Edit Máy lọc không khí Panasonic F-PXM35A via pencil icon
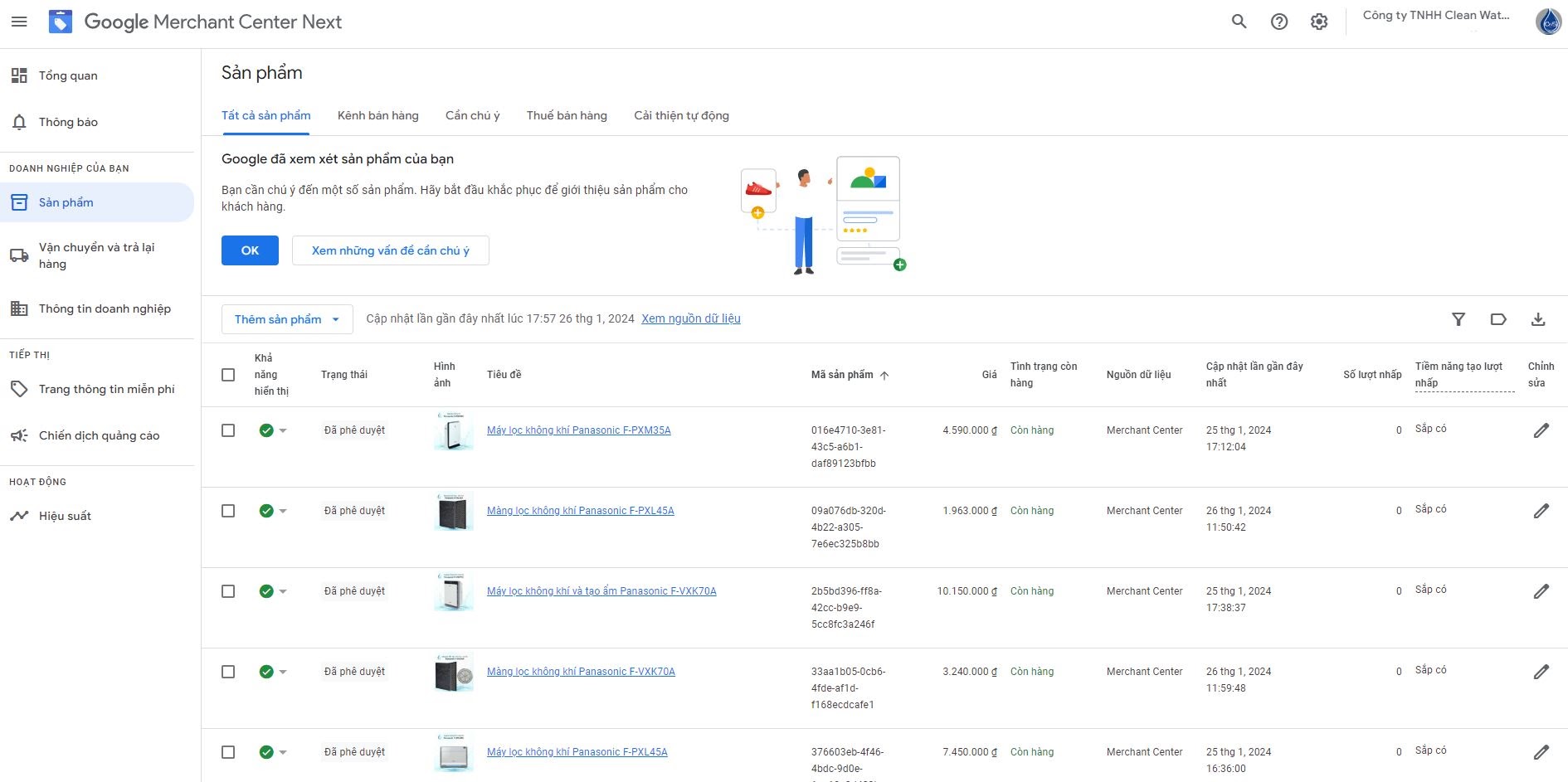The height and width of the screenshot is (782, 1568). (1541, 430)
